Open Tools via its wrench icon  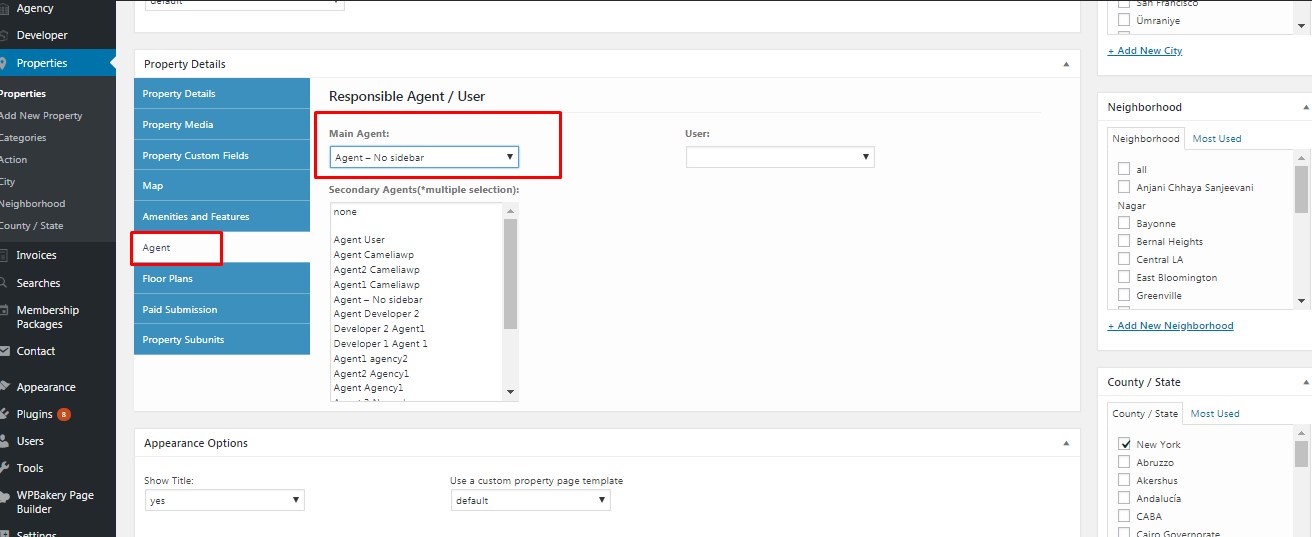pos(5,468)
